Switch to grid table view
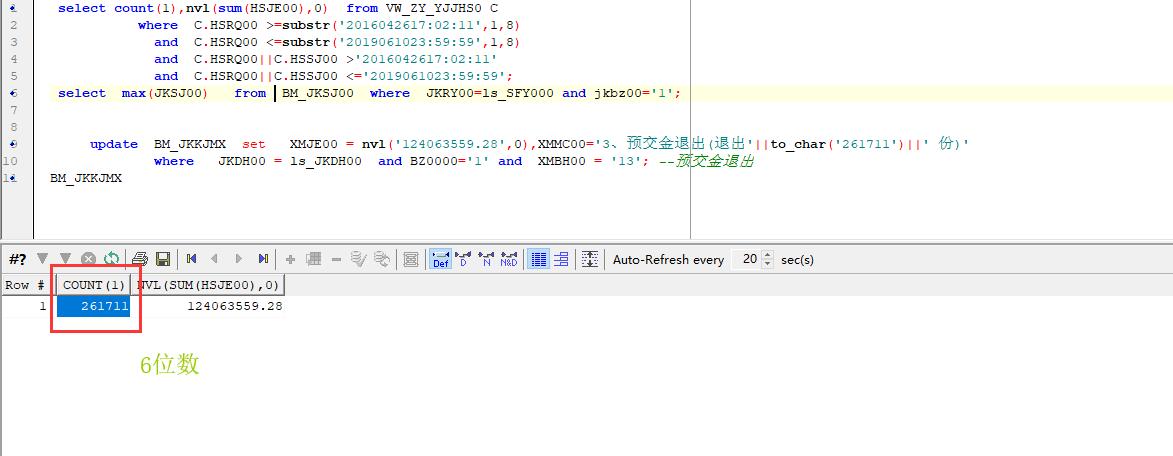1173x456 pixels. tap(538, 259)
